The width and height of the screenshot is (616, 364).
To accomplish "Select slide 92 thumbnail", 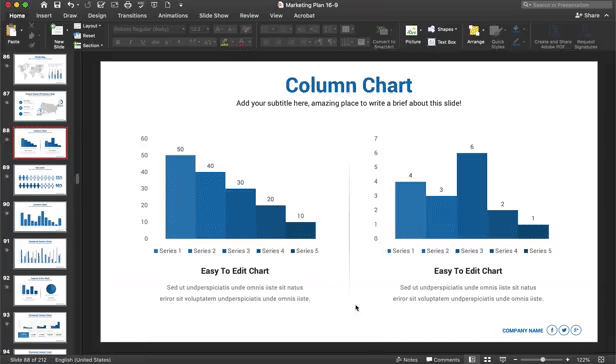I will [x=40, y=291].
